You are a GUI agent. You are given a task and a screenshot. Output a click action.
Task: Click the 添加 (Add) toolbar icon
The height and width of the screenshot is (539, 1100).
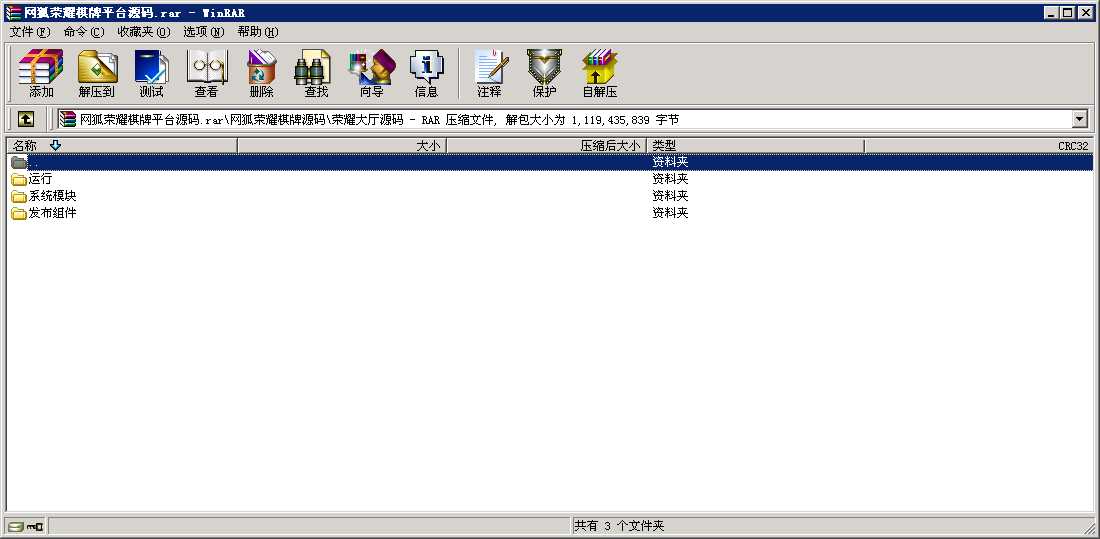41,73
